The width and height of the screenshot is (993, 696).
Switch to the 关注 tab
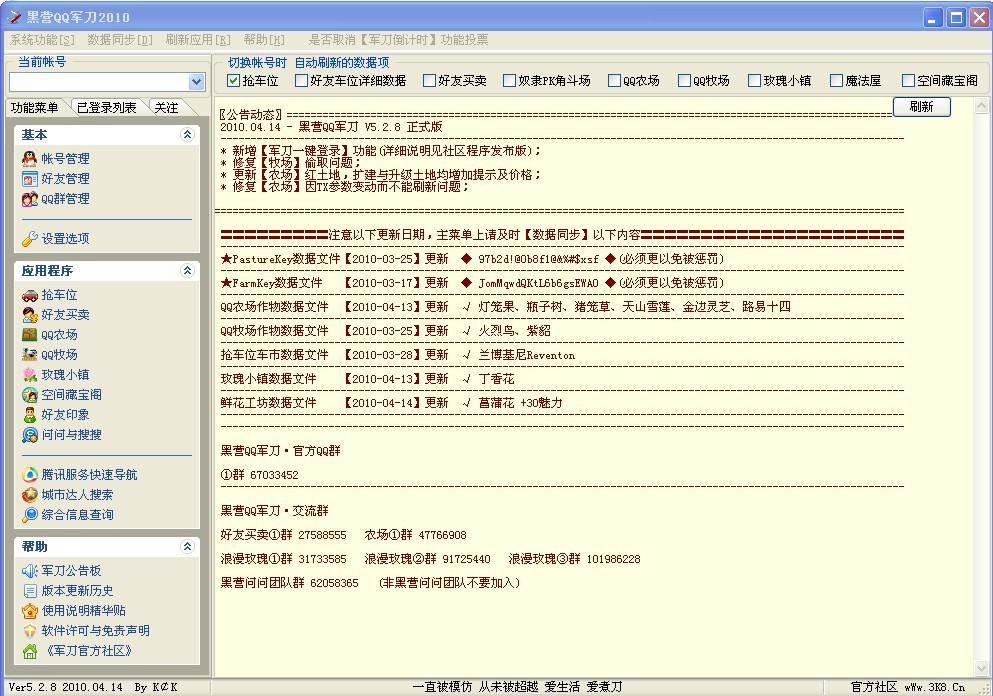pos(167,108)
